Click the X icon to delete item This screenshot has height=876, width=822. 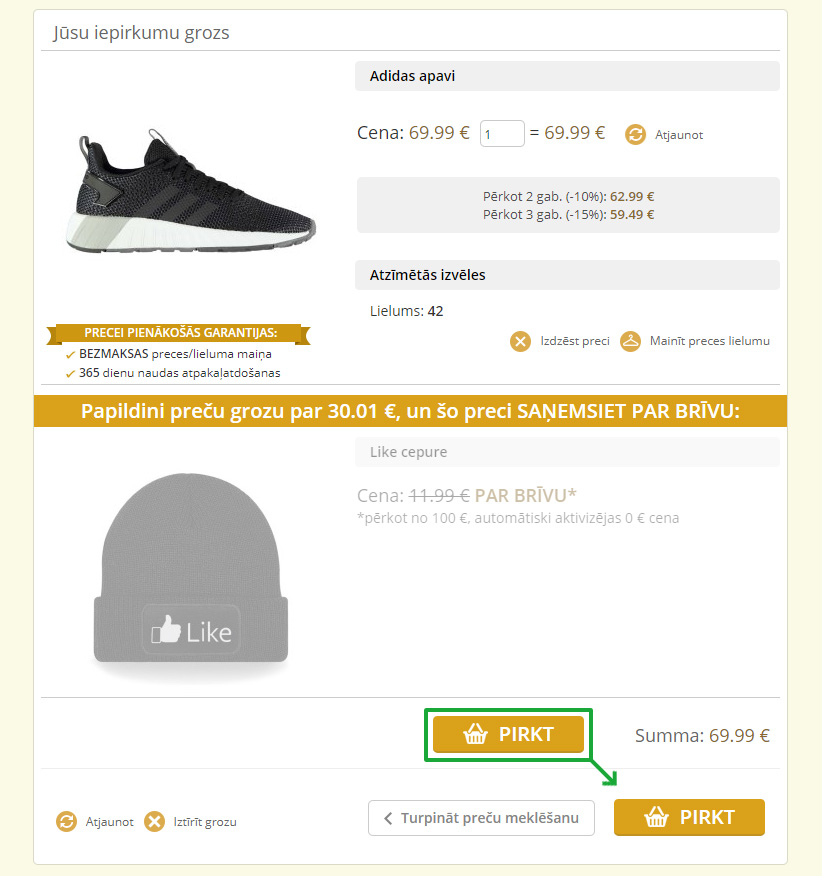point(520,341)
